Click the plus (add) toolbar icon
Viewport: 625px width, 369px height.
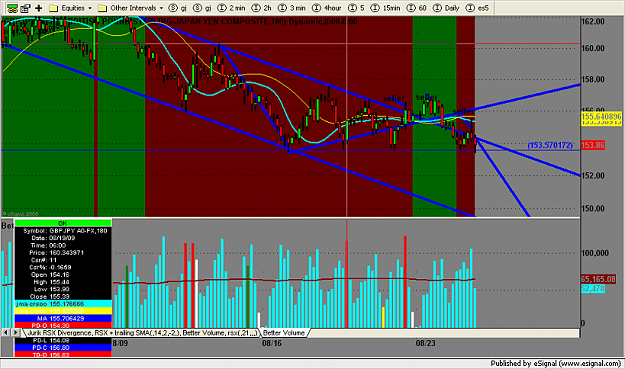(x=39, y=8)
